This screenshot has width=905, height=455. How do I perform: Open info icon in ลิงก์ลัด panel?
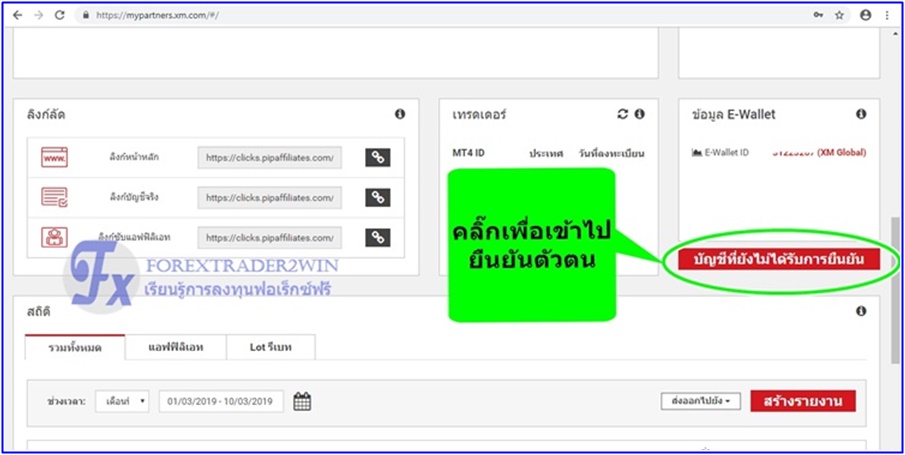pos(400,115)
